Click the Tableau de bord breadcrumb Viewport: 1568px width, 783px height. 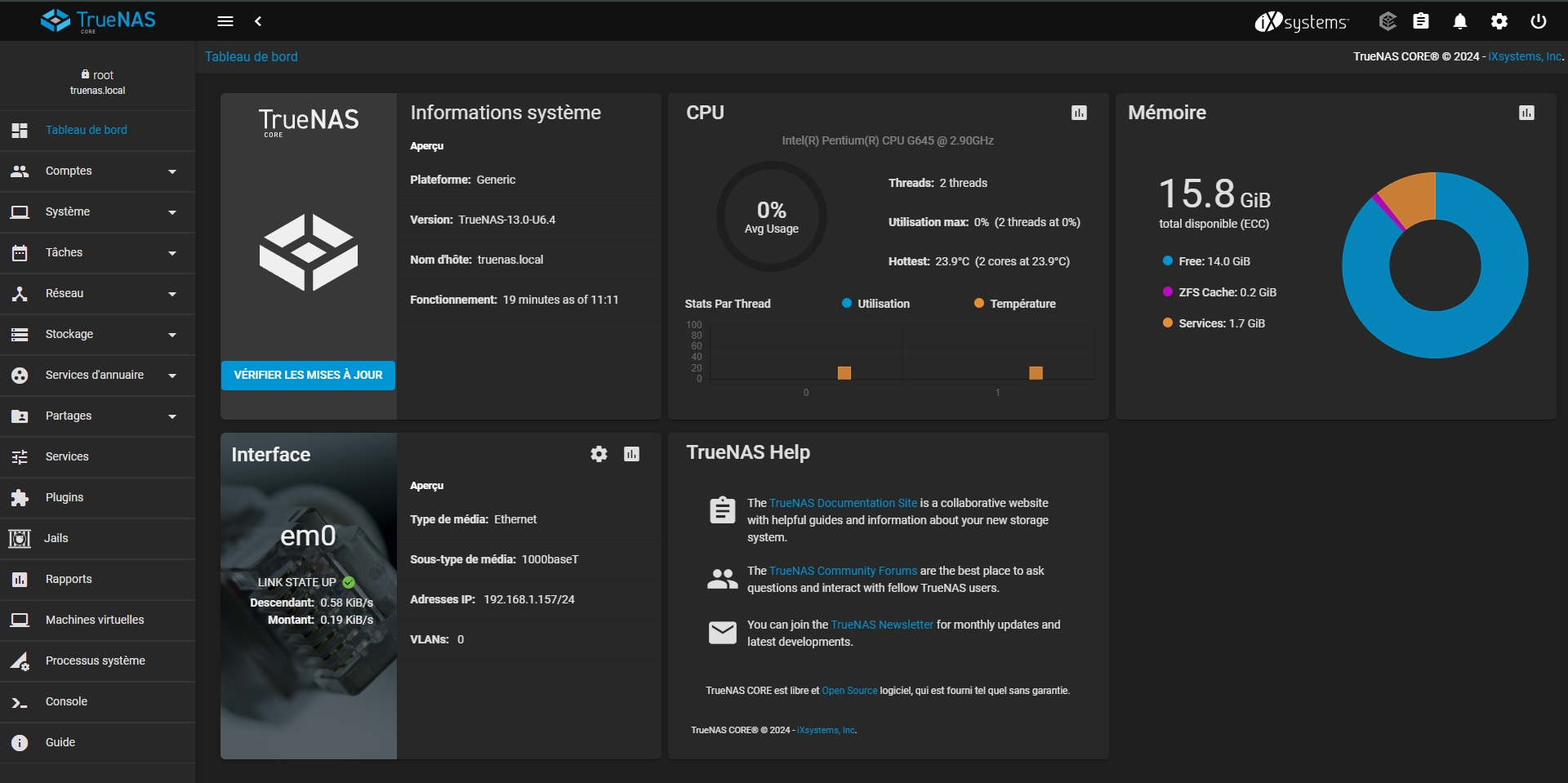click(251, 57)
